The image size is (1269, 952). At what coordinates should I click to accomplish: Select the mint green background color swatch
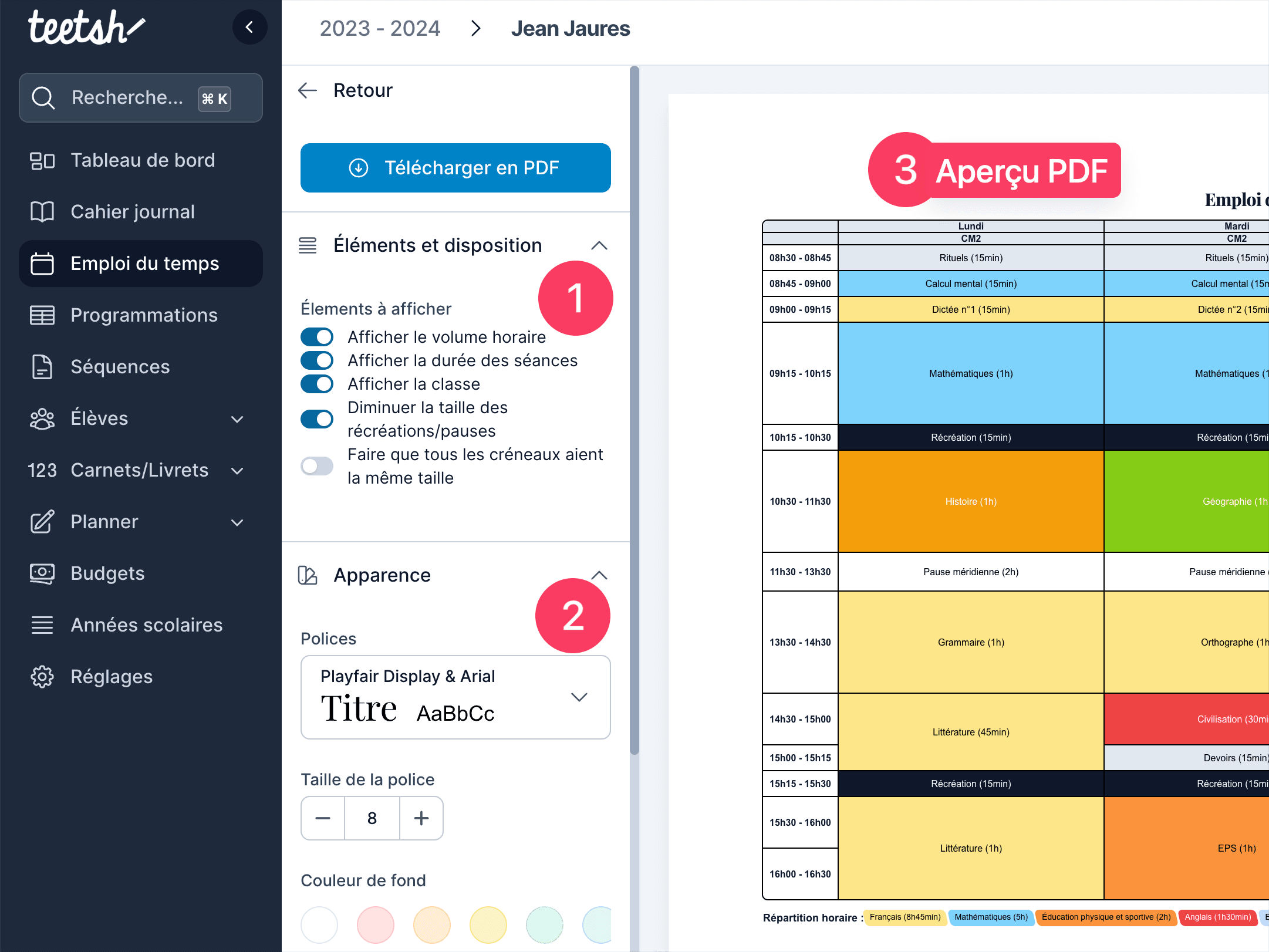[545, 925]
